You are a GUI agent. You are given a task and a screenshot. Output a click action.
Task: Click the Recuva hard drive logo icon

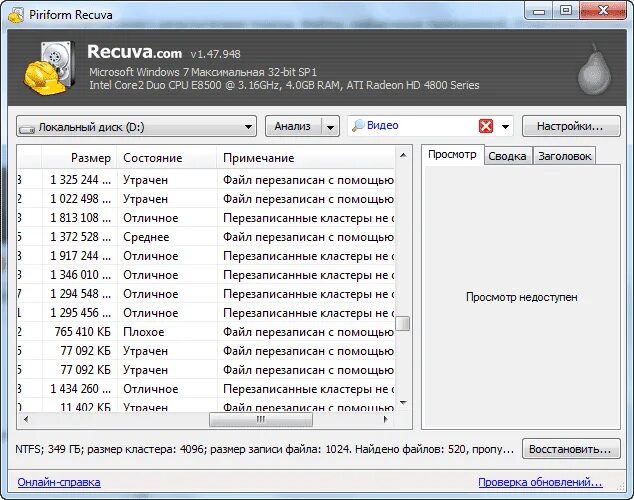[x=49, y=68]
